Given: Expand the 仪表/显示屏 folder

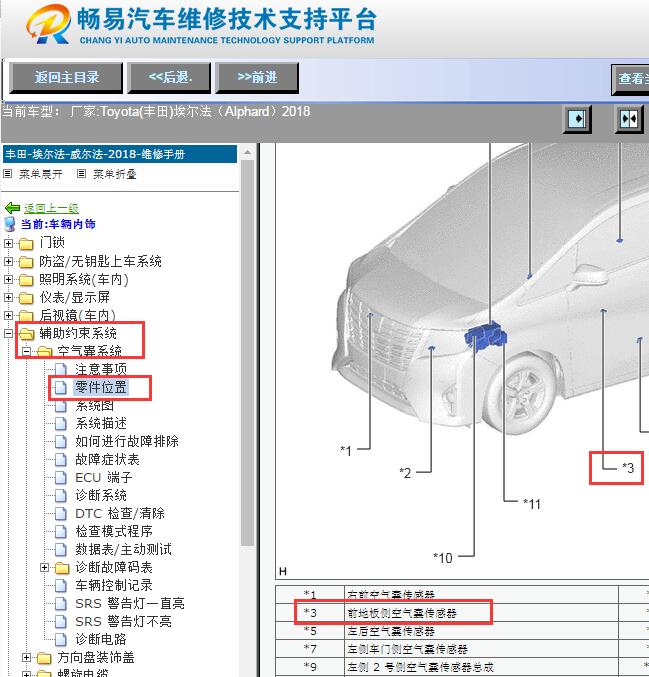Looking at the screenshot, I should (8, 297).
